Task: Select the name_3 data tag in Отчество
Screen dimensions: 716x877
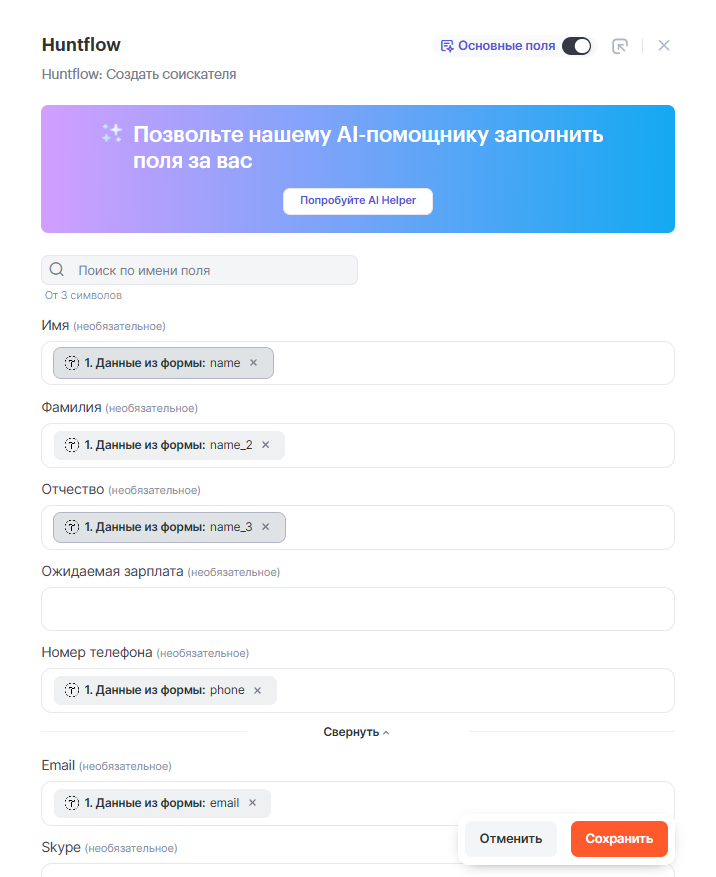Action: point(160,527)
